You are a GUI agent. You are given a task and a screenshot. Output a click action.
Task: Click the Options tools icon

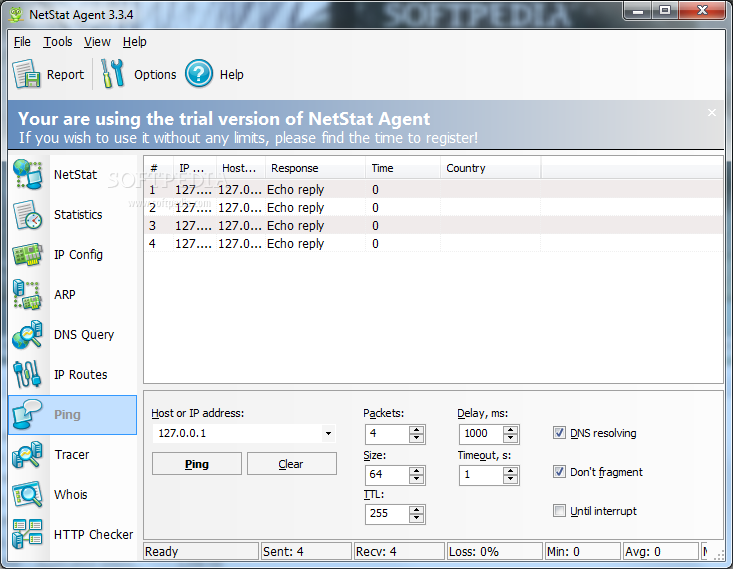(113, 74)
